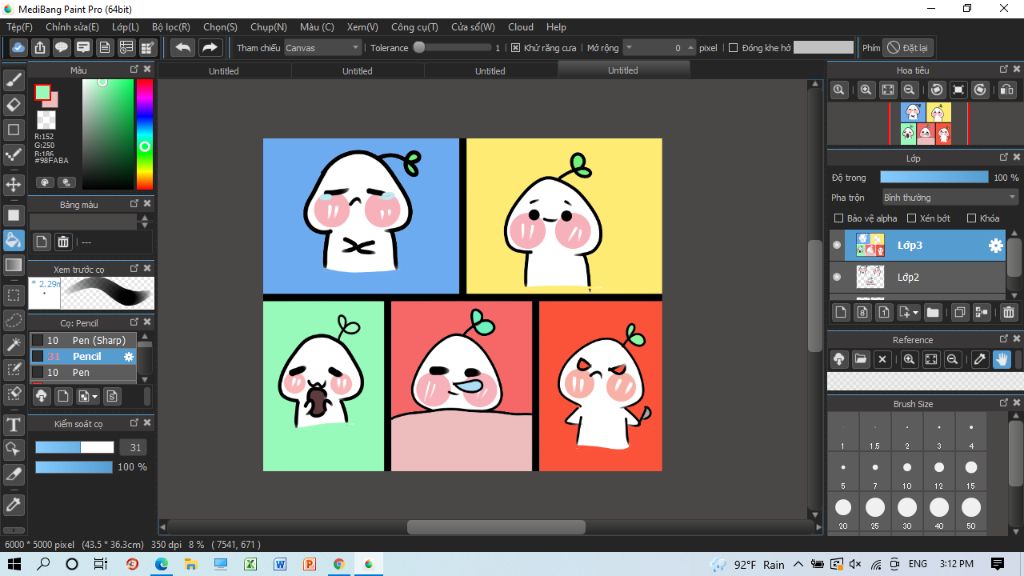Open Windows Start menu
Image resolution: width=1024 pixels, height=576 pixels.
click(14, 564)
